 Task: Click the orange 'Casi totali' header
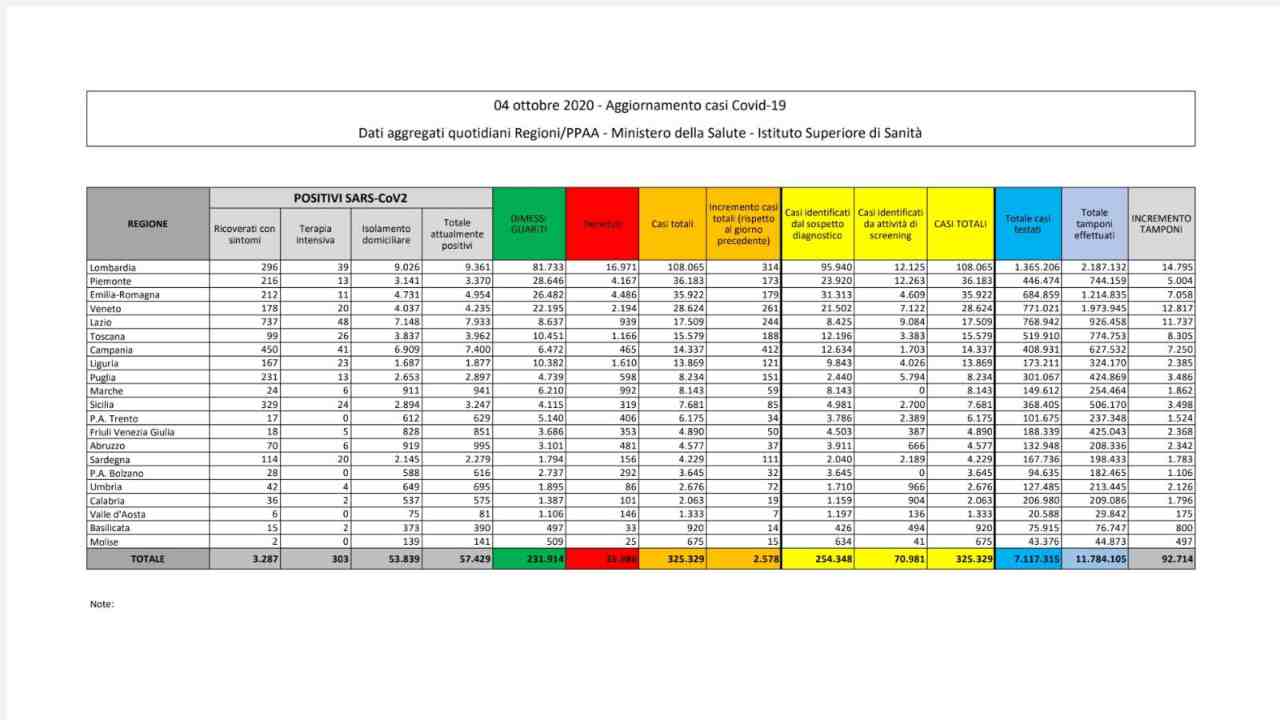672,224
